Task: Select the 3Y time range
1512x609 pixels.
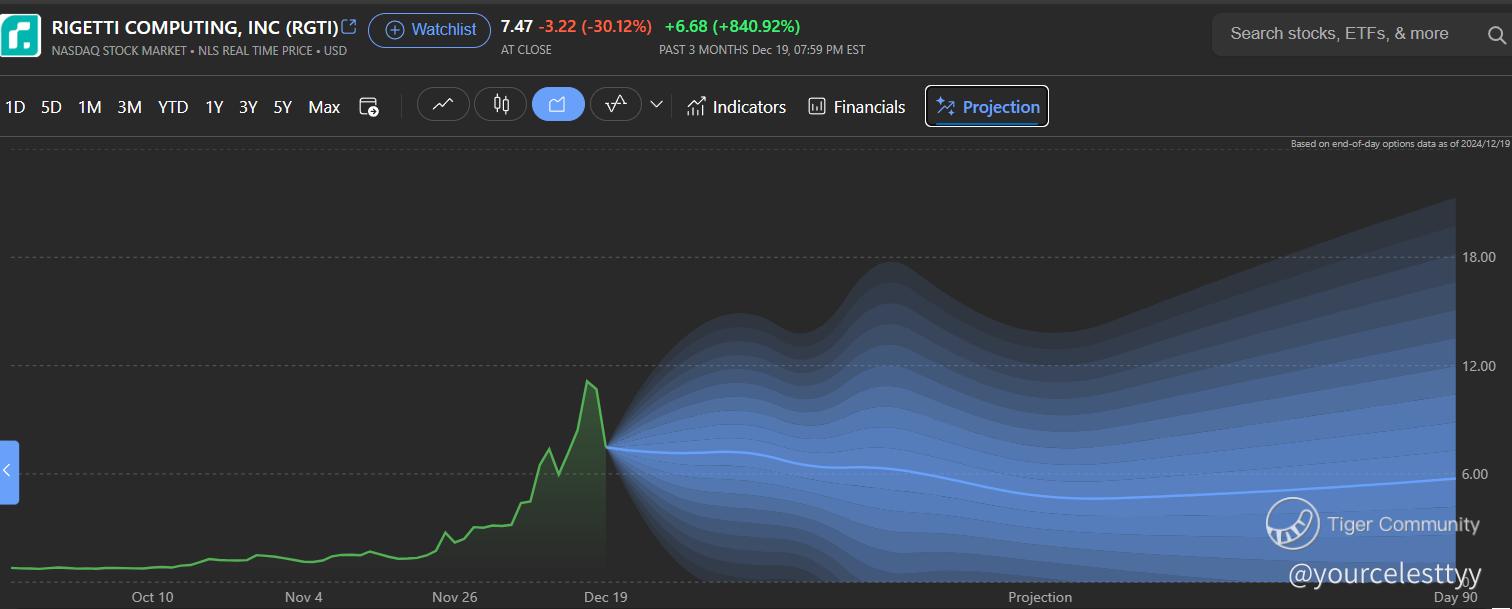Action: (x=248, y=107)
